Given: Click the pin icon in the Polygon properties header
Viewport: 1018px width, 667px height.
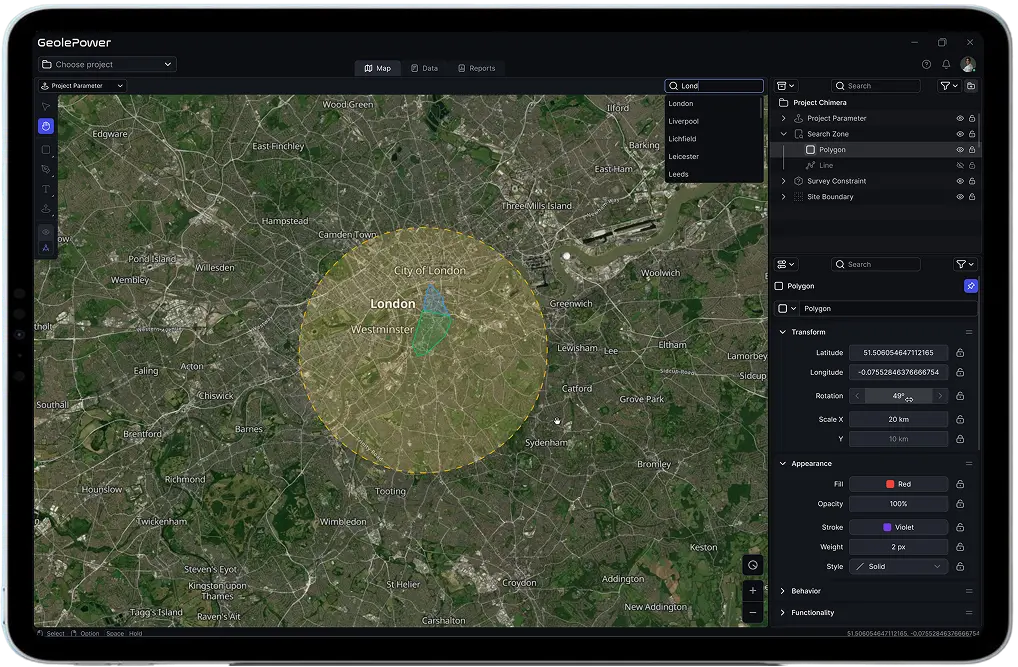Looking at the screenshot, I should coord(970,285).
